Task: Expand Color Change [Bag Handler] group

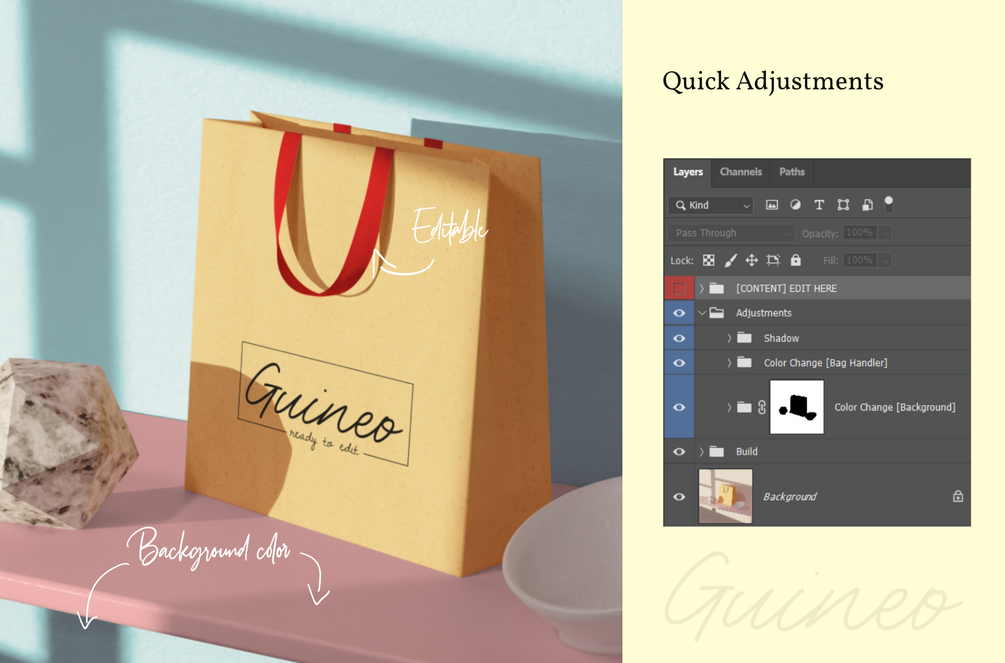Action: (x=729, y=363)
